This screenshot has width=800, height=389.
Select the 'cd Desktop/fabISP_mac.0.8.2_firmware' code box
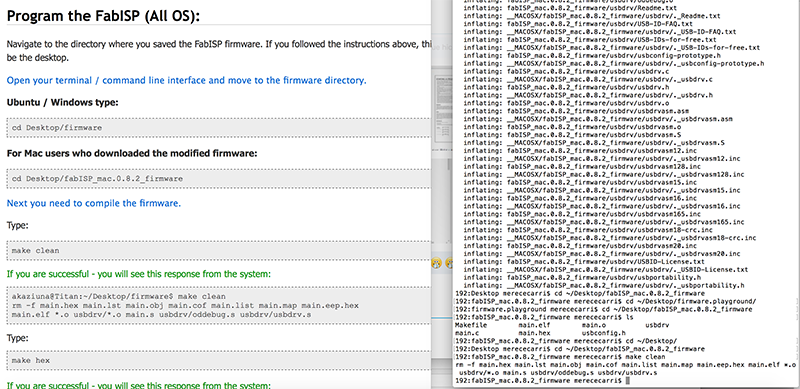click(x=218, y=179)
